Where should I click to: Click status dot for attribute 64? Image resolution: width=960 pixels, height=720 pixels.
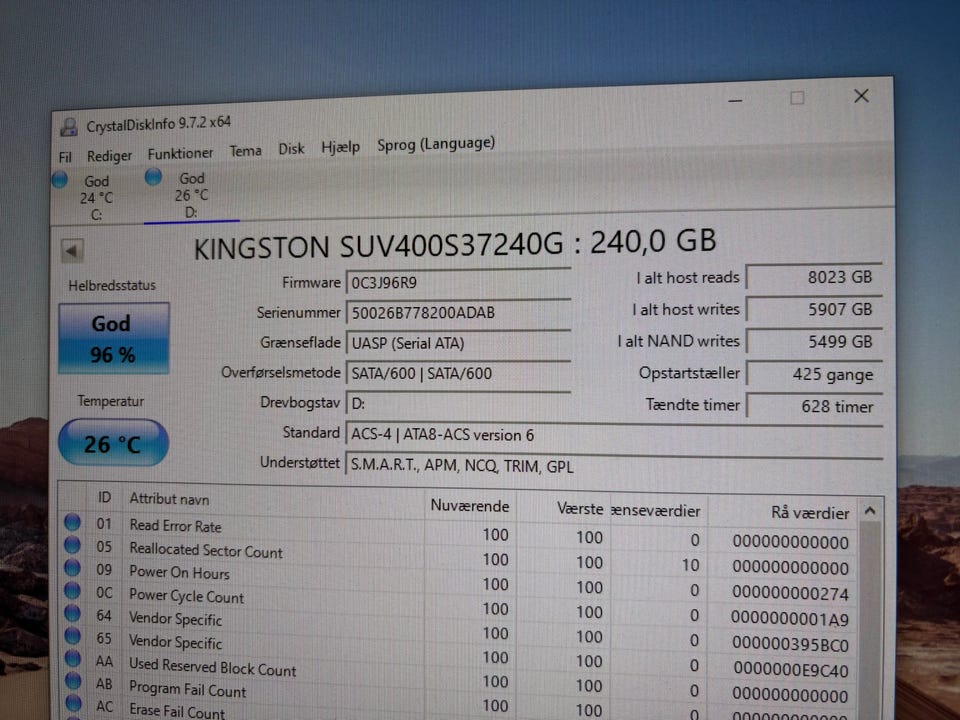click(x=72, y=613)
